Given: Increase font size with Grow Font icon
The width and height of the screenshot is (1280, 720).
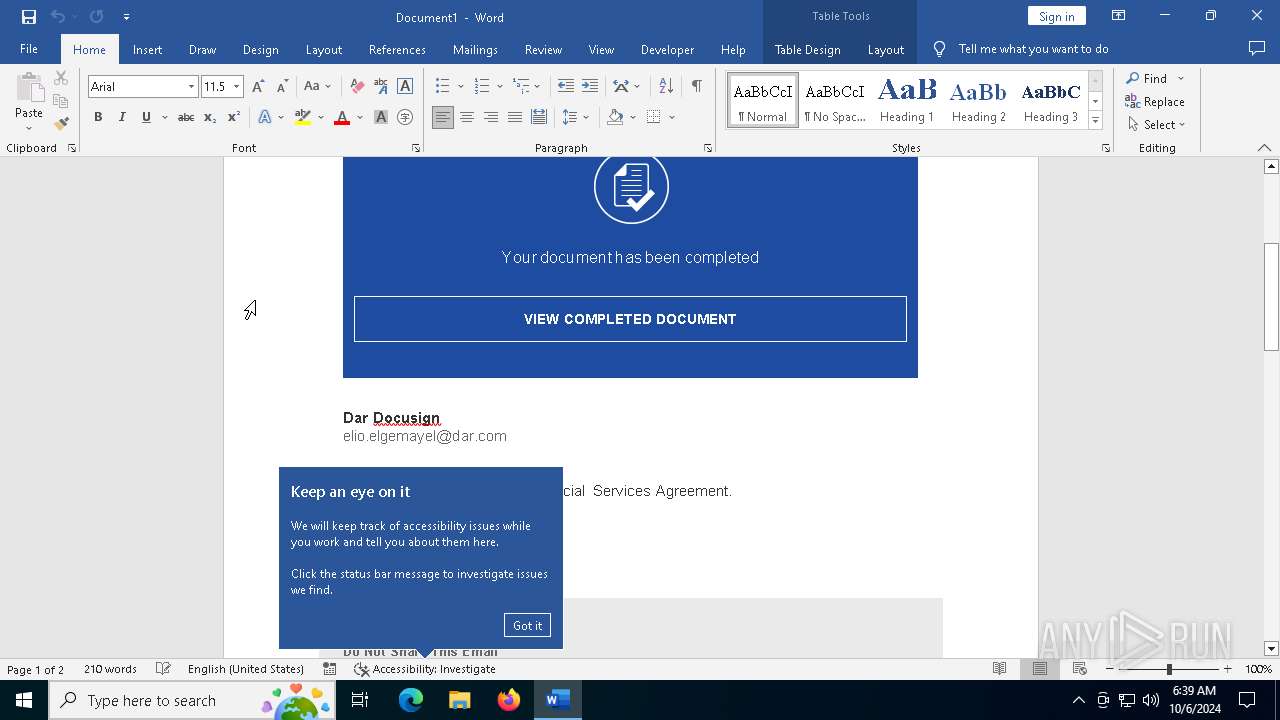Looking at the screenshot, I should 258,87.
